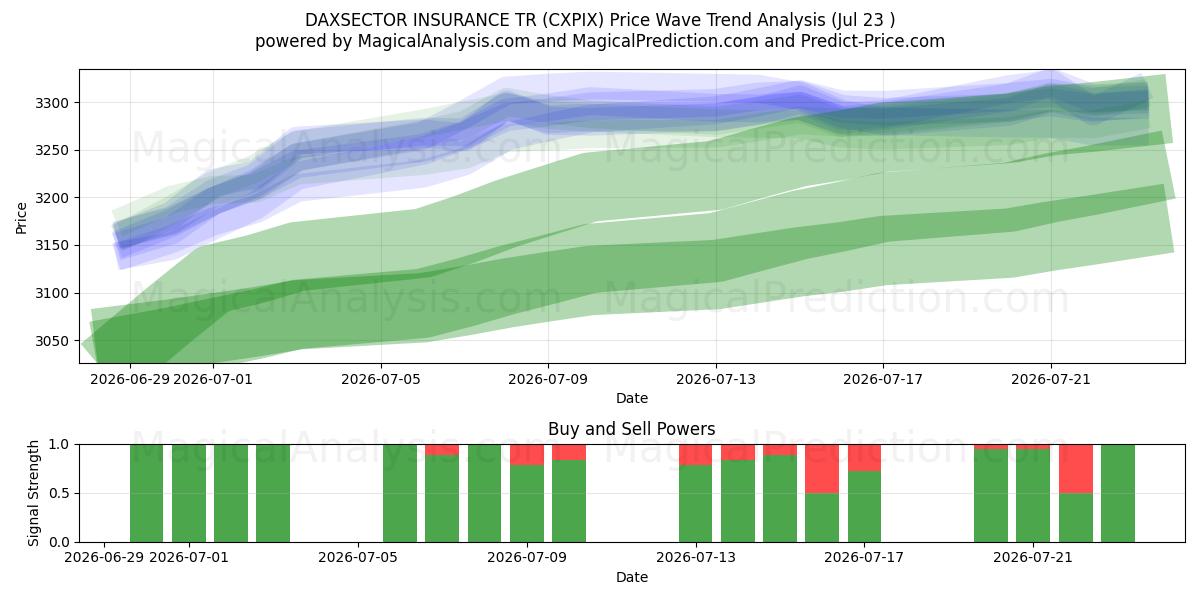
Task: Click the red sell segment on 2026-07-13 bar
Action: (695, 455)
